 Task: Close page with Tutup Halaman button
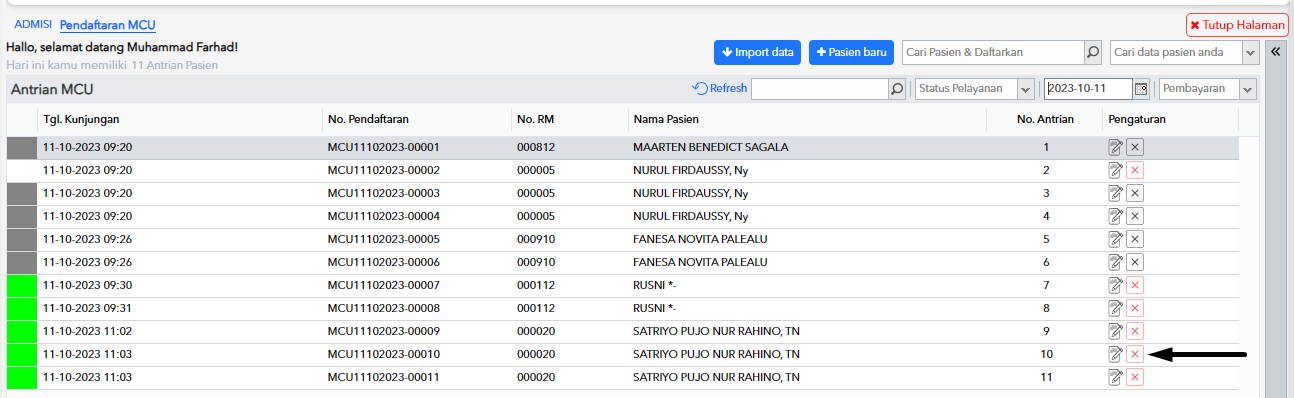pos(1237,25)
